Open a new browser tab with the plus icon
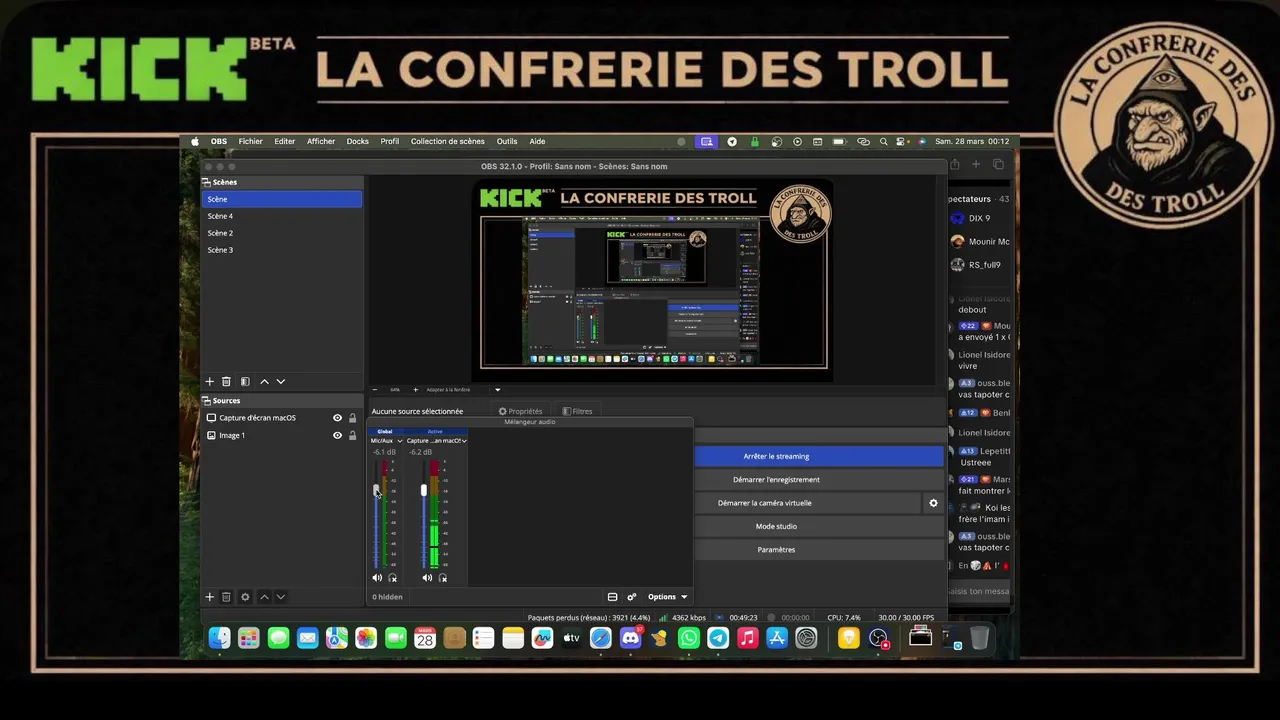 (976, 165)
